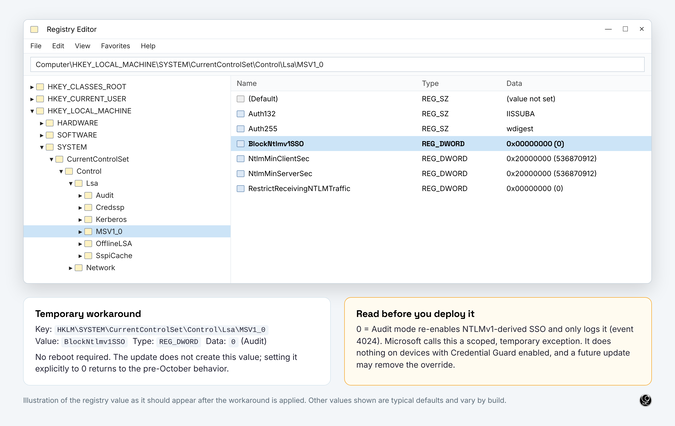Expand the HKEY_CLASSES_ROOT arrow
The width and height of the screenshot is (675, 426).
pos(32,87)
